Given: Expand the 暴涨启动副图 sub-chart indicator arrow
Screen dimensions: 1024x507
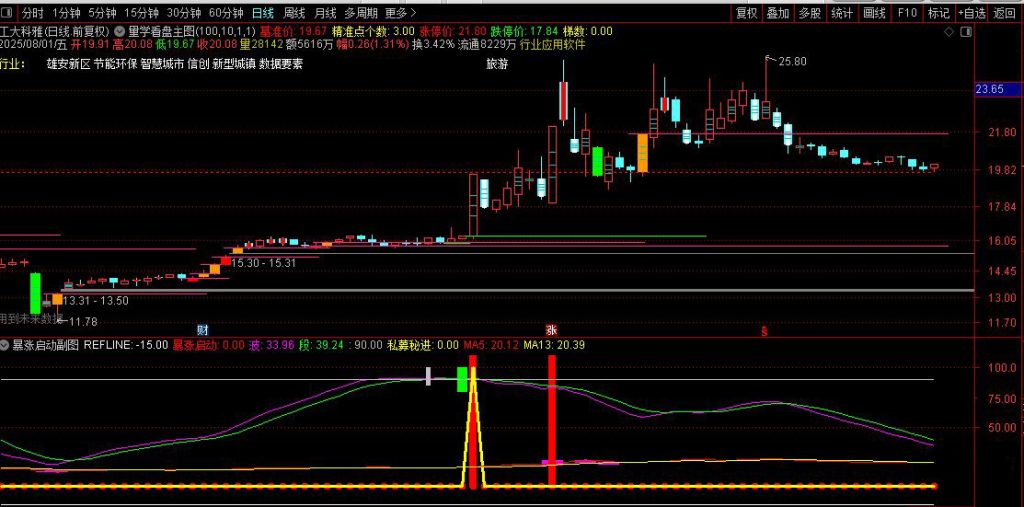Looking at the screenshot, I should point(6,345).
